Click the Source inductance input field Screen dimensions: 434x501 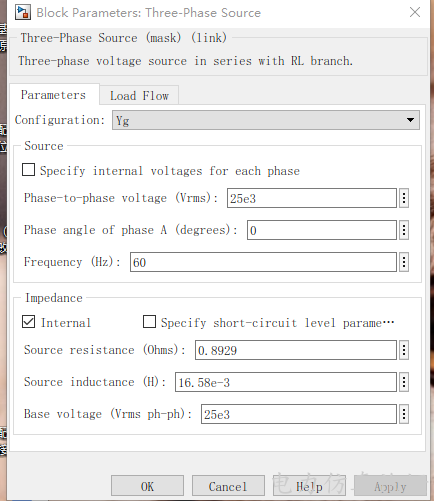click(286, 382)
